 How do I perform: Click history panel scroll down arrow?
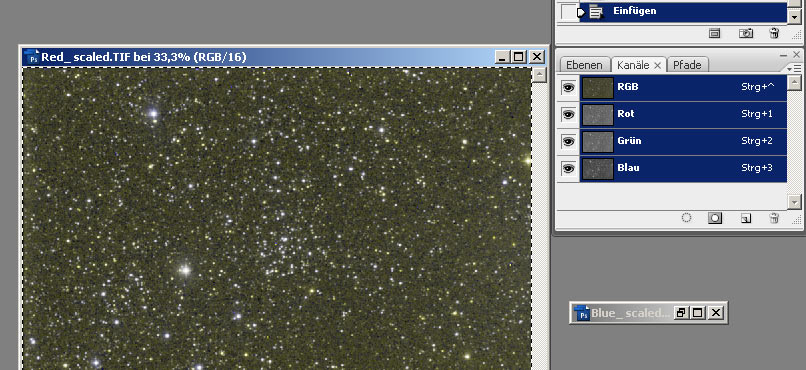tap(795, 17)
